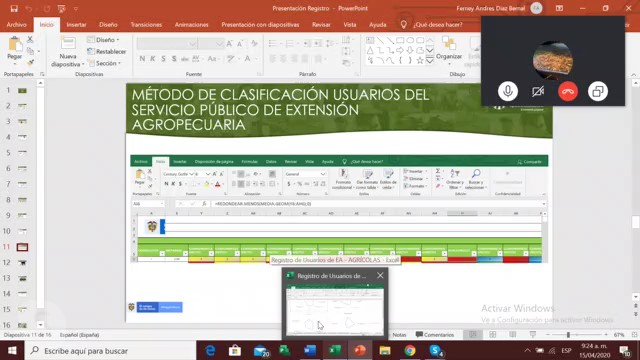This screenshot has height=360, width=640.
Task: Open Mail app from taskbar
Action: click(x=260, y=351)
